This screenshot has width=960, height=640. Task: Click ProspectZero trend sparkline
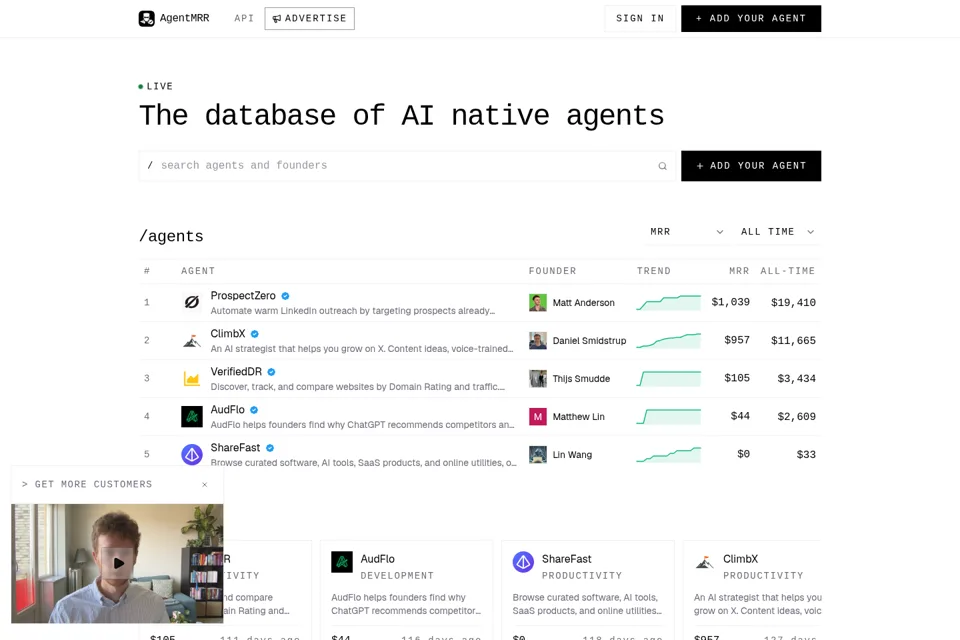coord(669,303)
